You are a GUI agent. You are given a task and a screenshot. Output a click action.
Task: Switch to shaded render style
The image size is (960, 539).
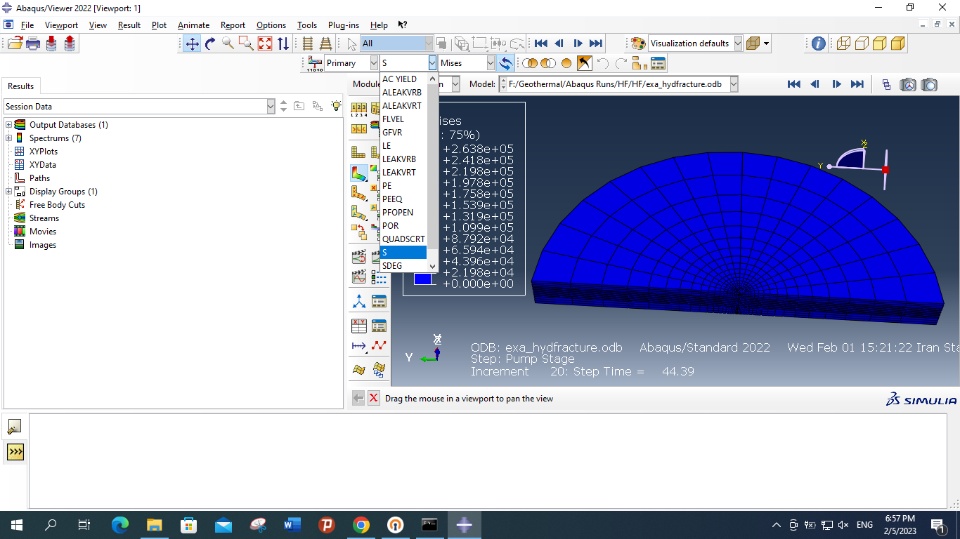[897, 44]
